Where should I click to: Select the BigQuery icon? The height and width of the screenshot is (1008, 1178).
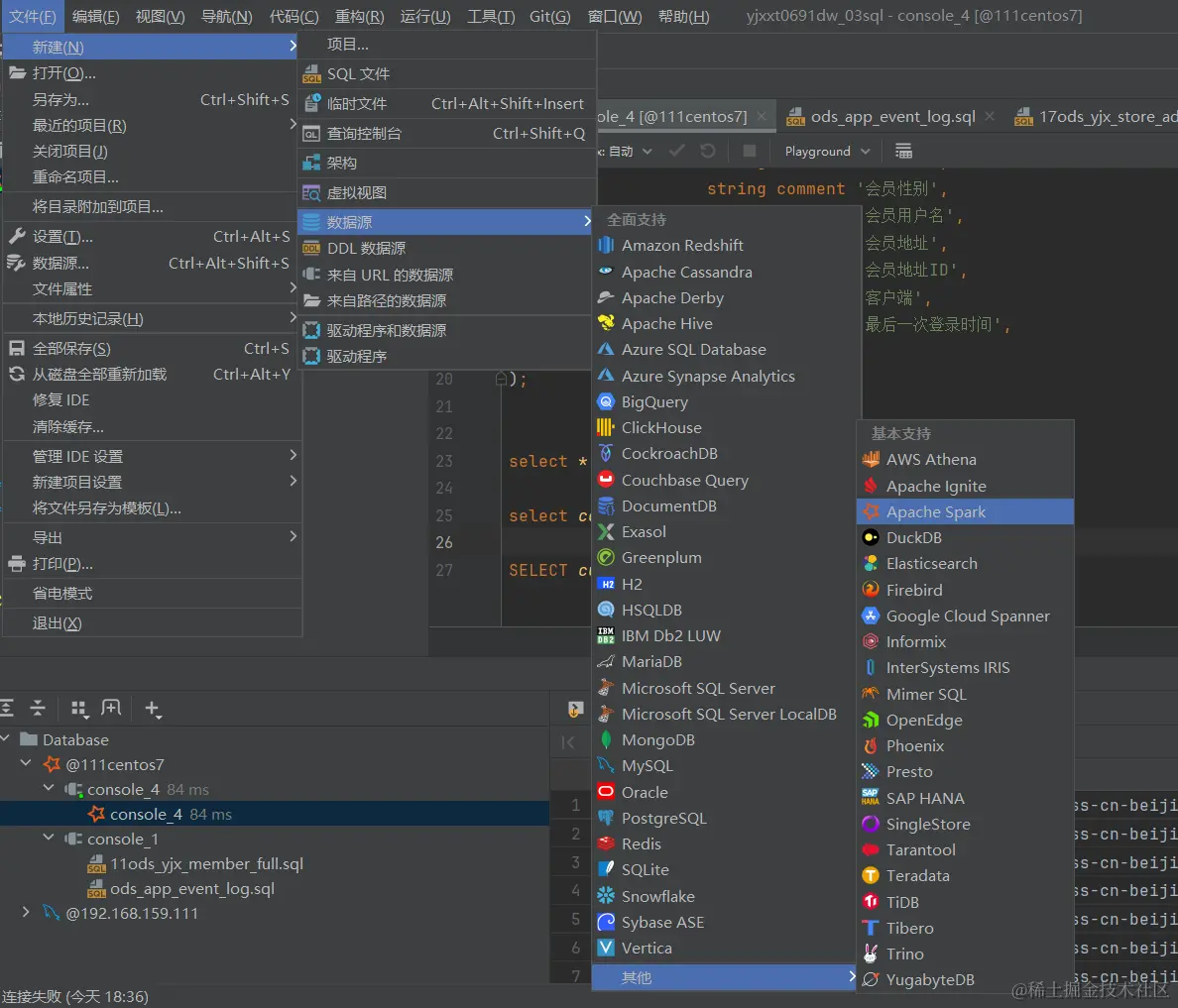tap(606, 401)
